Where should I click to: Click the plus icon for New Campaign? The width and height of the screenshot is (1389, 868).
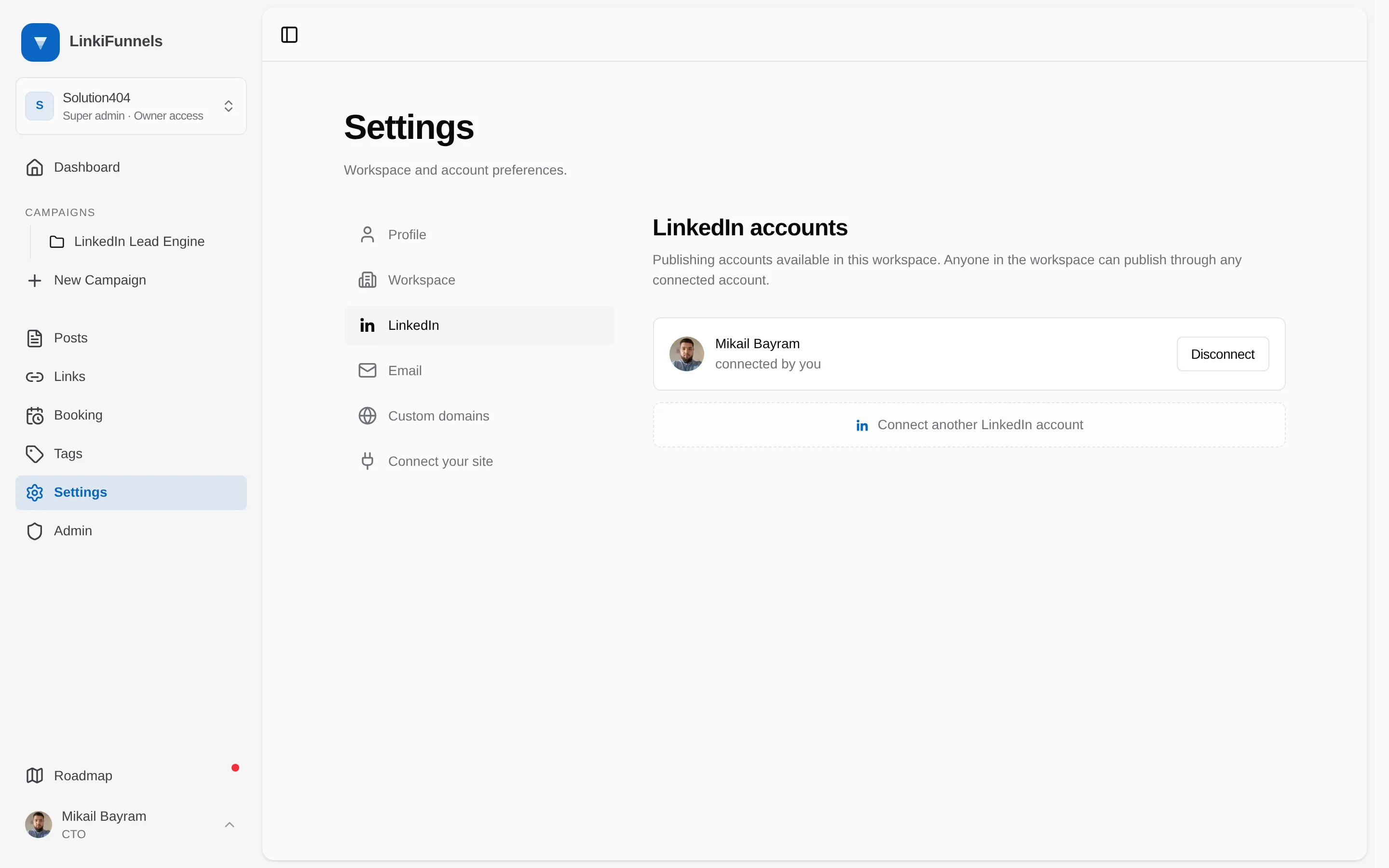click(x=34, y=280)
